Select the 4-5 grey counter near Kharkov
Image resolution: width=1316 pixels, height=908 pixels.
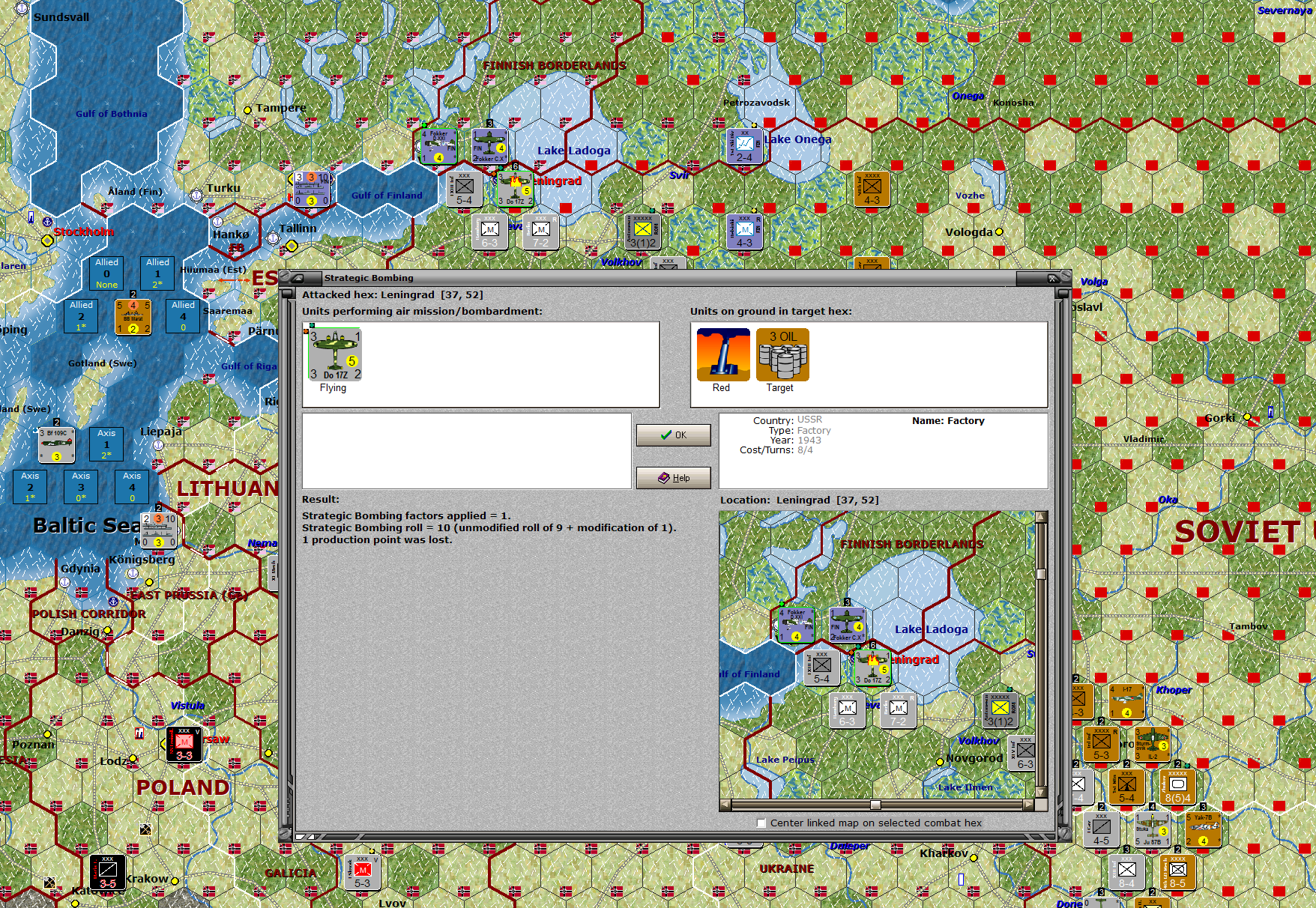click(1102, 829)
